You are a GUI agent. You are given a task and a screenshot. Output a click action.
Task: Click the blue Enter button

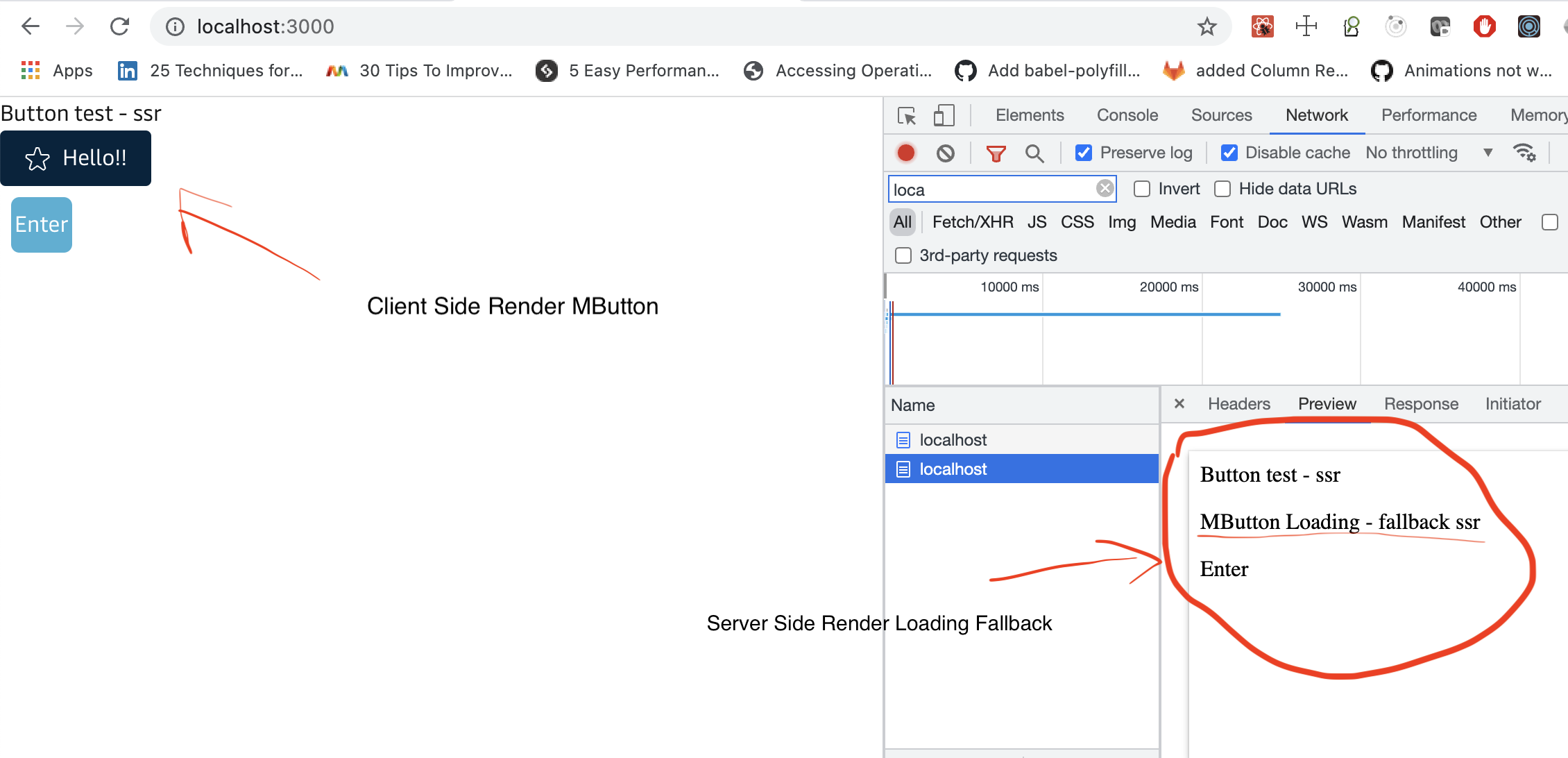[x=42, y=225]
